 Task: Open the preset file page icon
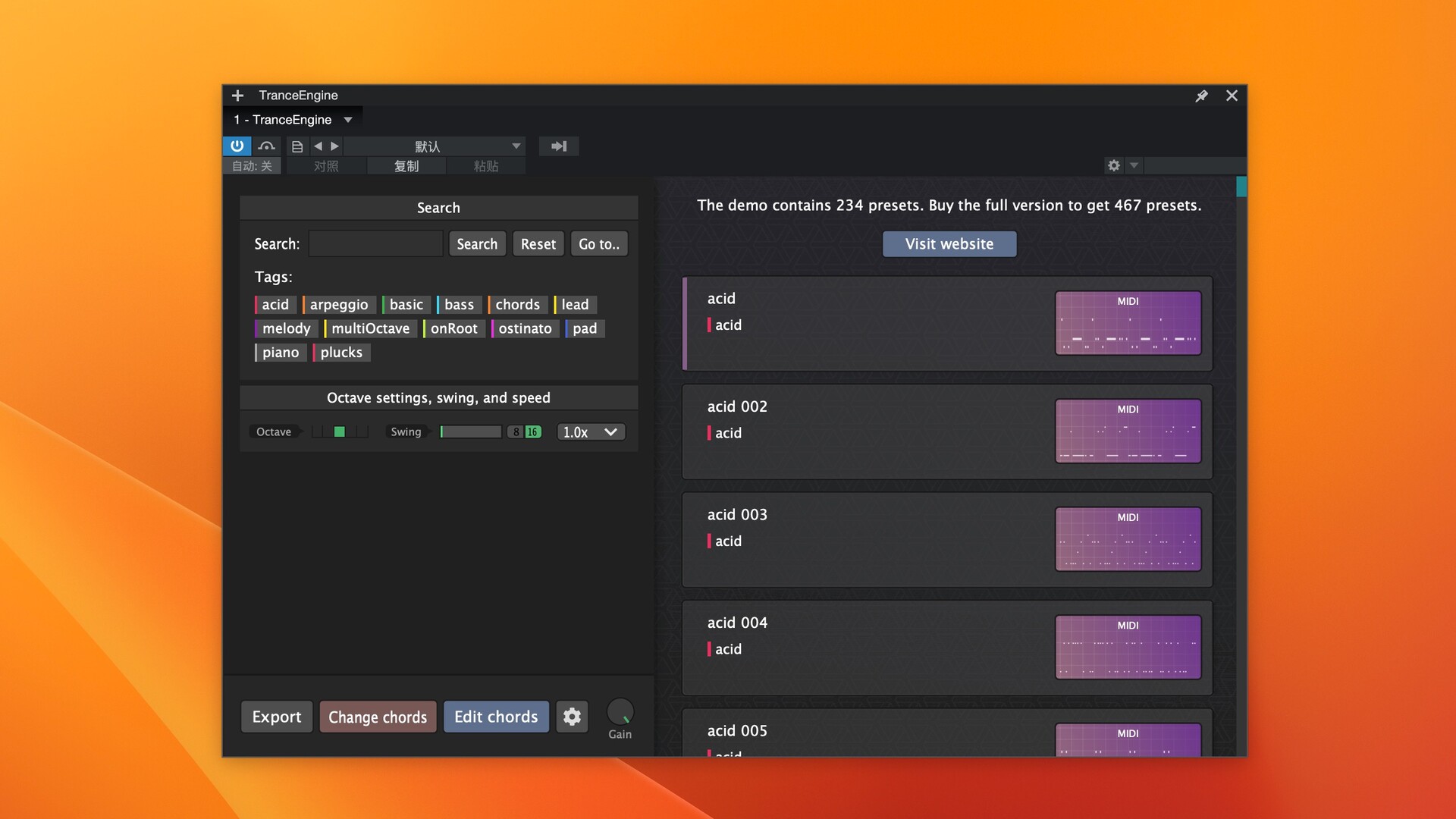tap(297, 146)
